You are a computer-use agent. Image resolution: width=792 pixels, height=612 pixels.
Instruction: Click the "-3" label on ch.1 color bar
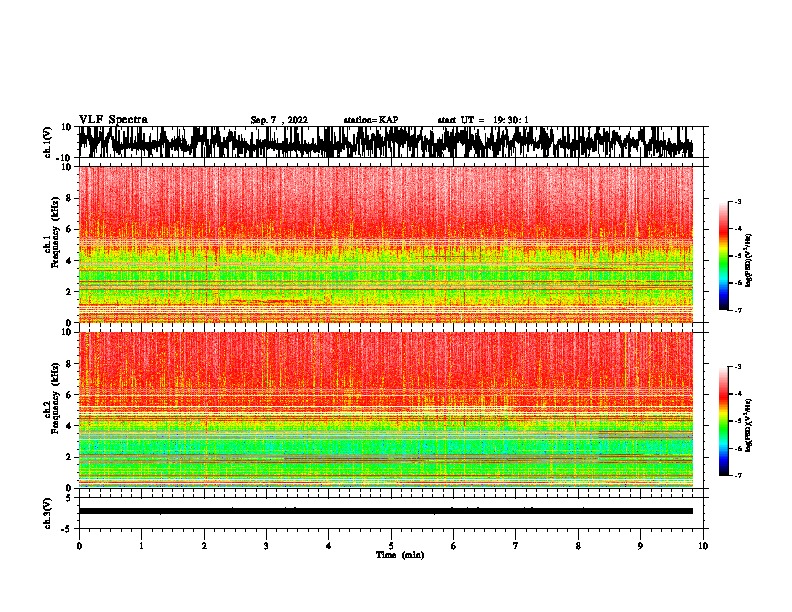(x=738, y=201)
